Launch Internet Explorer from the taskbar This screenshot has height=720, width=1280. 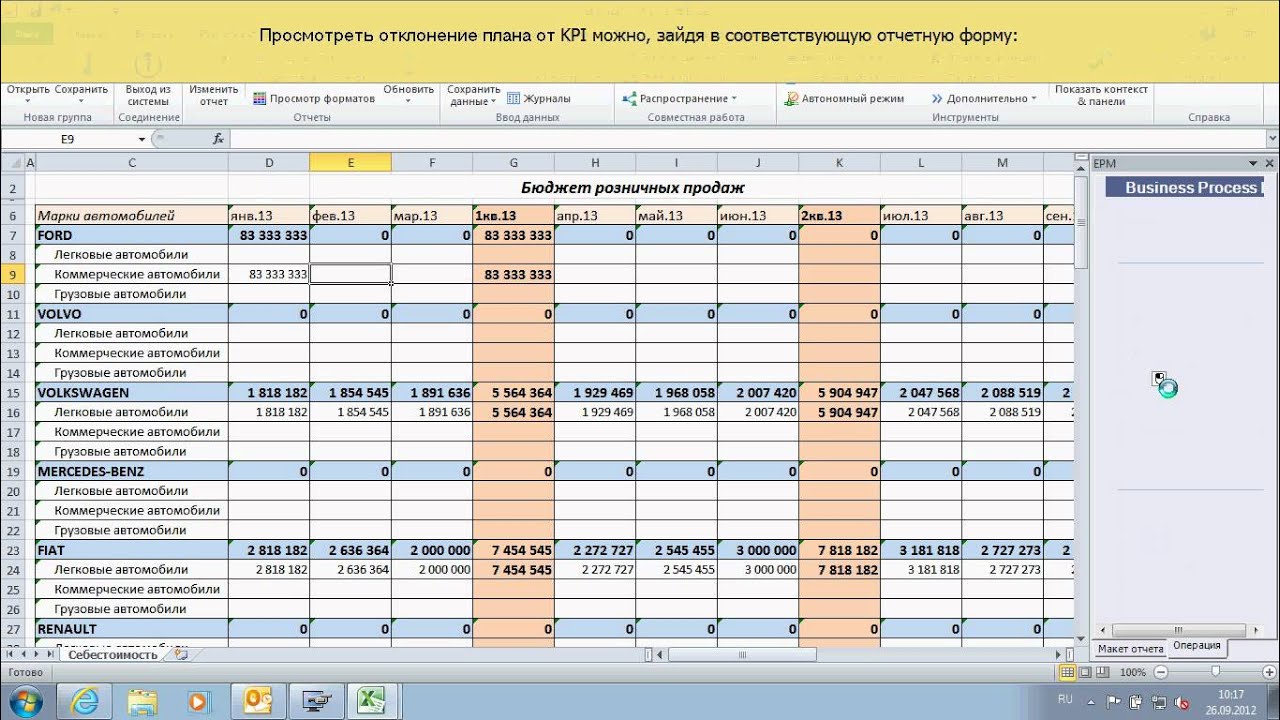click(x=85, y=701)
